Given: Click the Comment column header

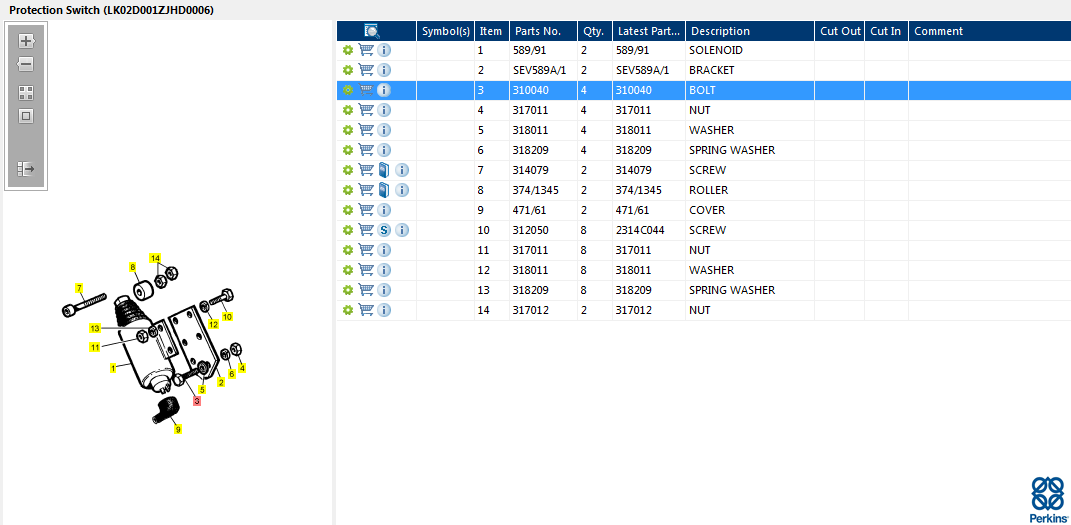Looking at the screenshot, I should point(990,31).
